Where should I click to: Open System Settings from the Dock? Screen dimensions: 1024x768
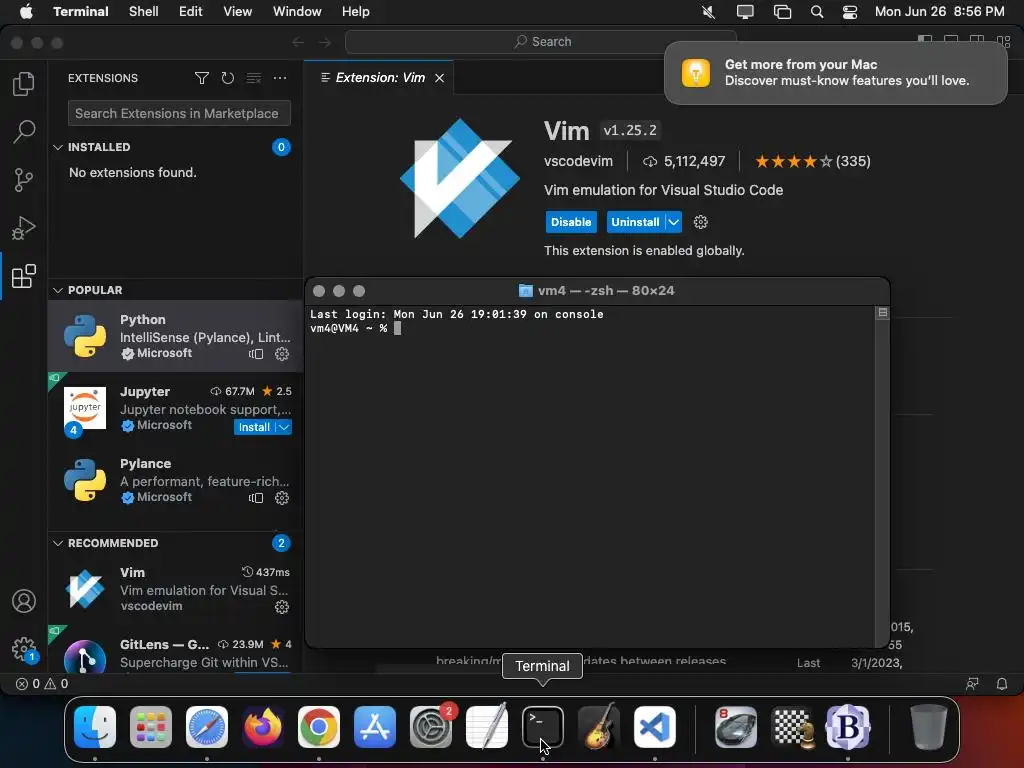click(x=431, y=727)
